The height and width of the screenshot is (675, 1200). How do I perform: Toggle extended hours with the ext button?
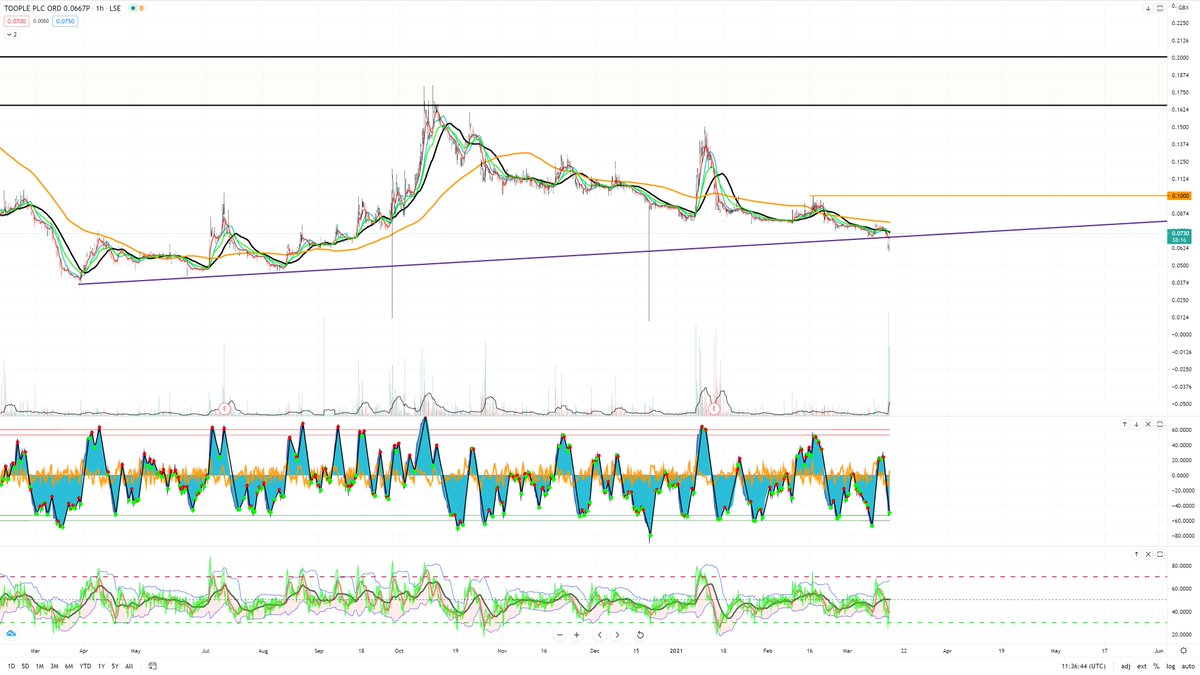click(x=1141, y=665)
